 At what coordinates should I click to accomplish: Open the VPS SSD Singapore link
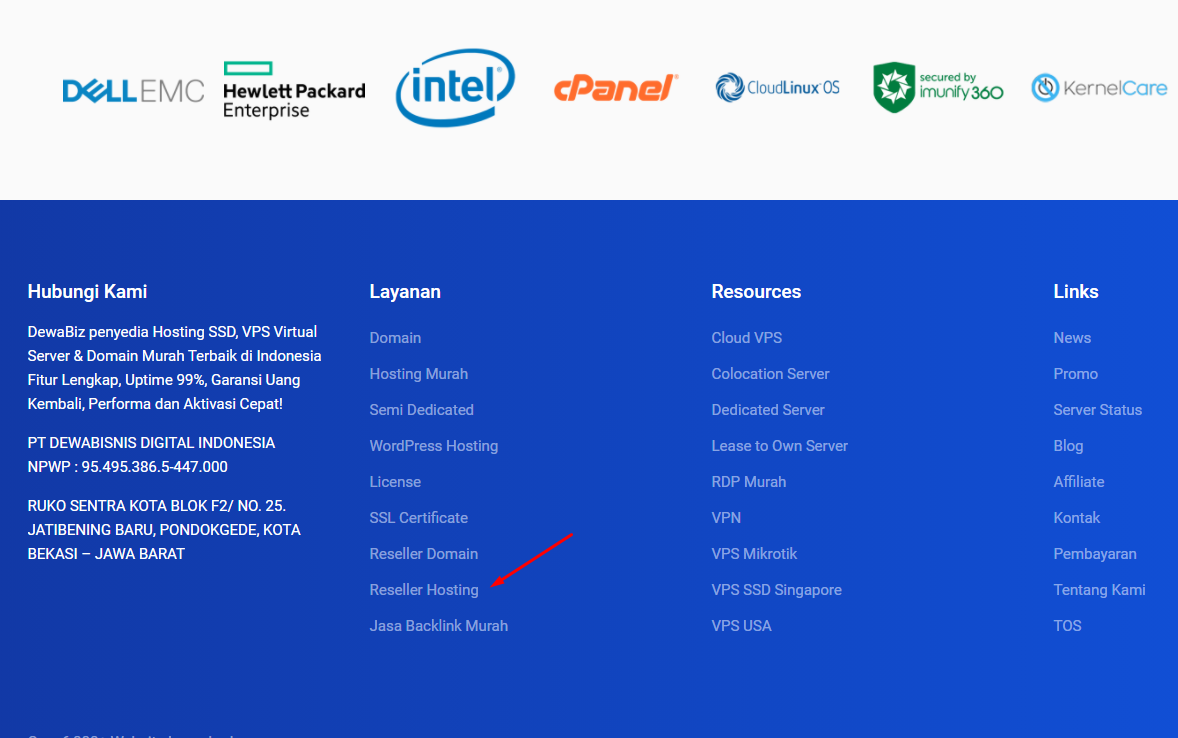776,590
